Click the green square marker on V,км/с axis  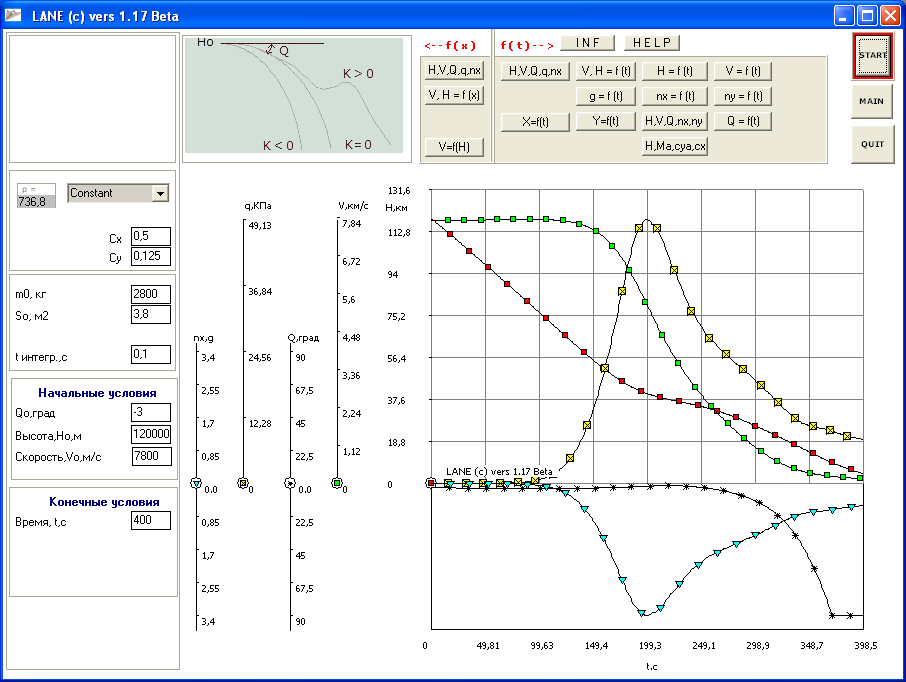[x=337, y=484]
